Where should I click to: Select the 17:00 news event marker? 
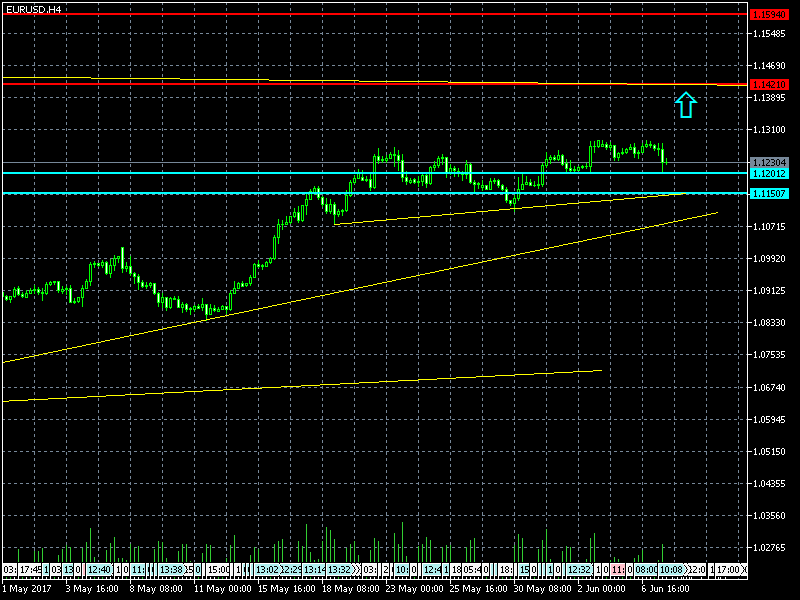[x=728, y=569]
